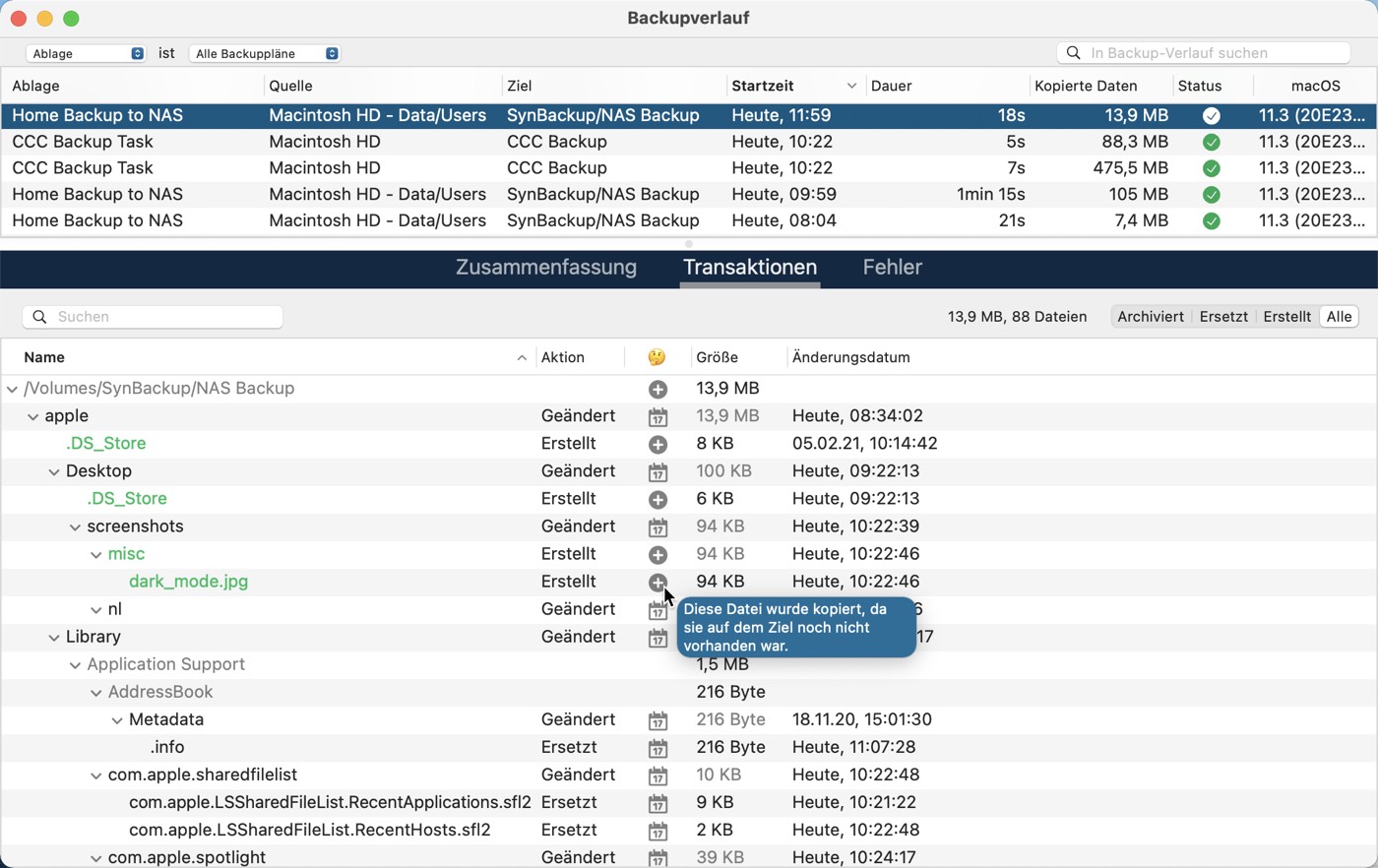The width and height of the screenshot is (1378, 868).
Task: Collapse the misc folder
Action: click(96, 554)
